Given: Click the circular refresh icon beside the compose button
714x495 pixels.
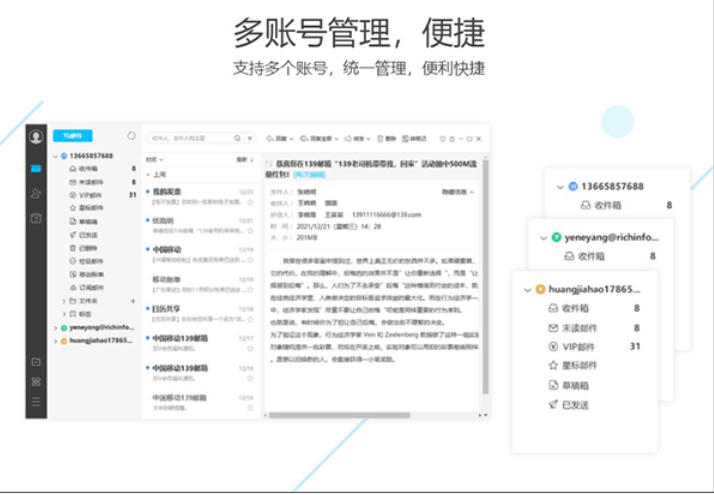Looking at the screenshot, I should click(131, 136).
